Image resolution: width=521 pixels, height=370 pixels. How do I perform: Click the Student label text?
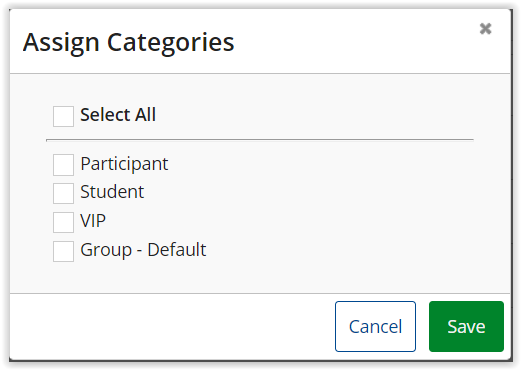click(x=112, y=192)
